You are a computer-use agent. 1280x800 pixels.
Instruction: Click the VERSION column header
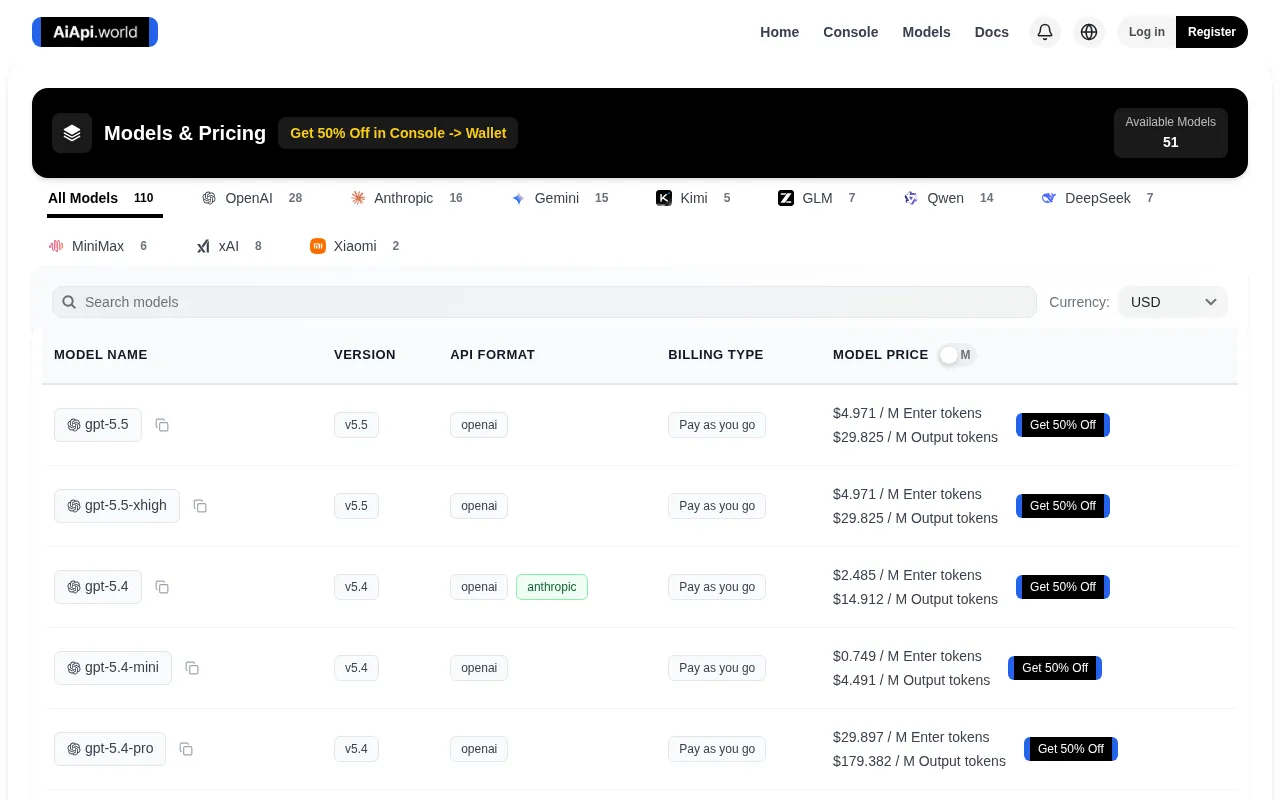coord(365,355)
